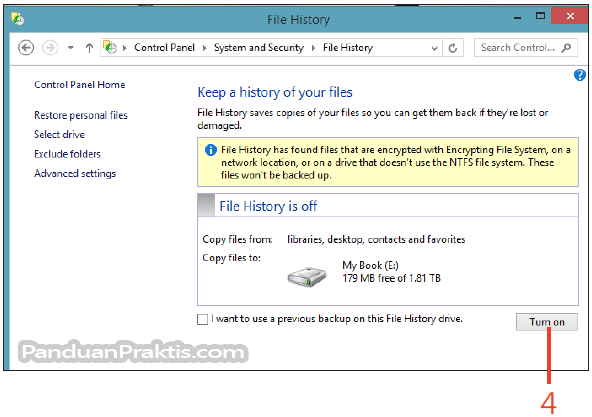Refresh the File History page
The image size is (592, 417).
point(453,48)
